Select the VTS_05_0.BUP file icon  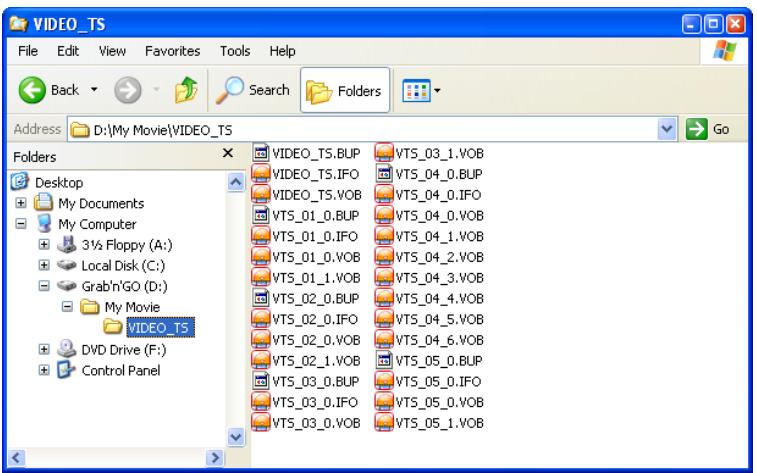click(x=383, y=361)
